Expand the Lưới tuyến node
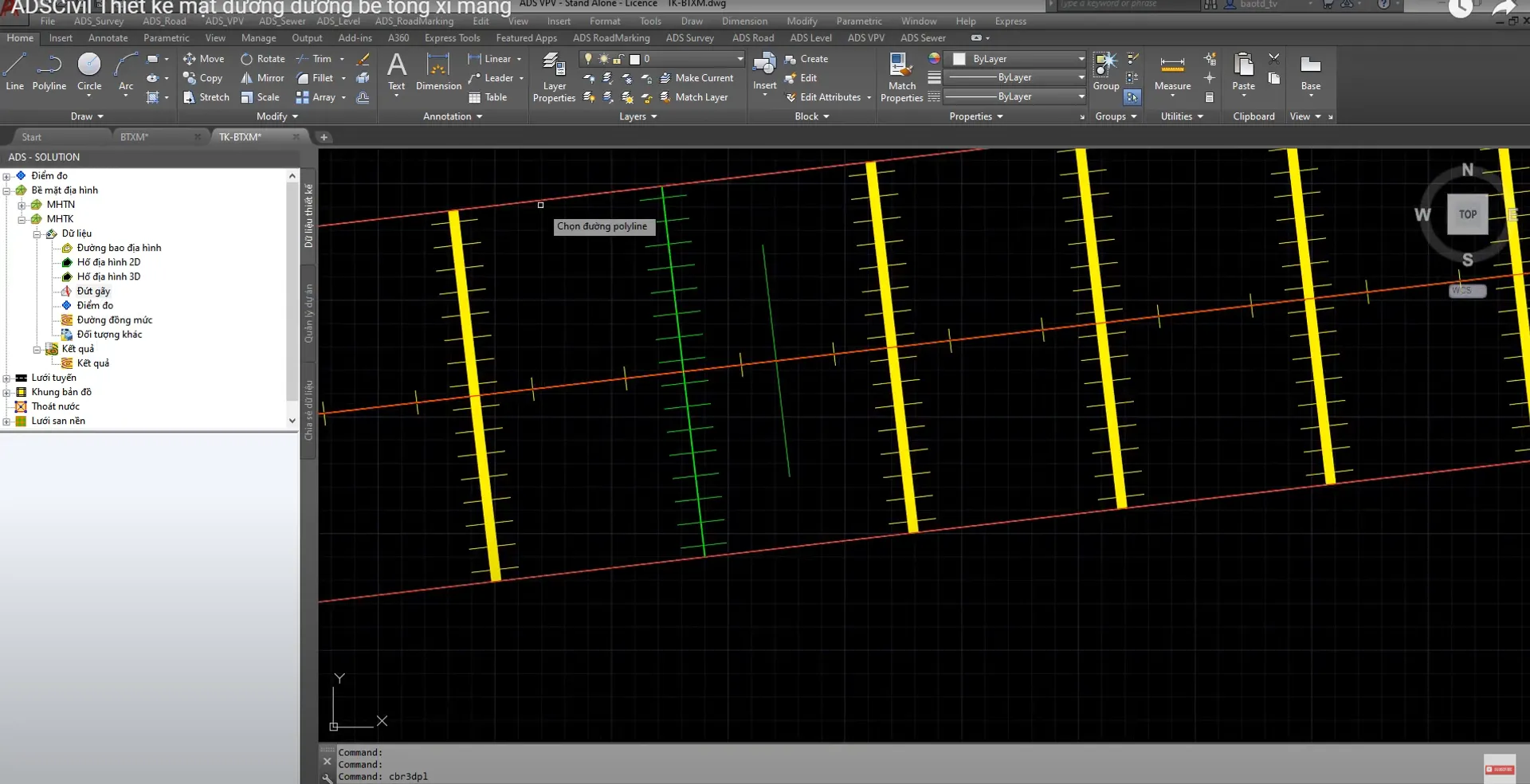1530x784 pixels. tap(7, 378)
